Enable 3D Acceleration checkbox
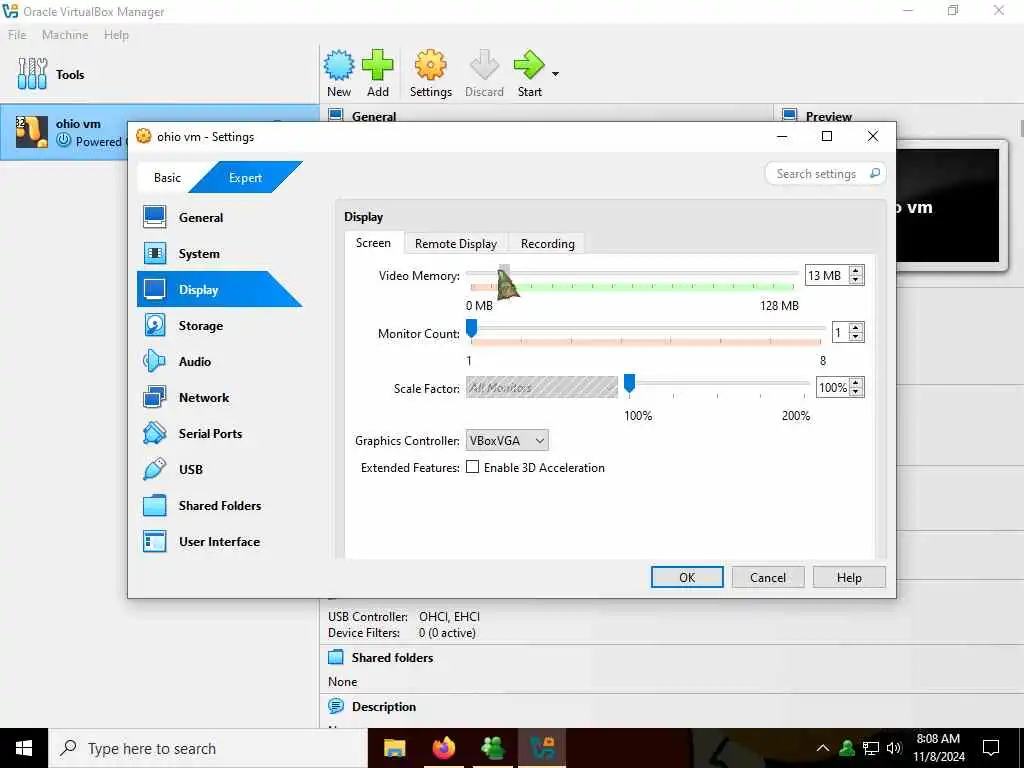Viewport: 1024px width, 768px height. point(473,467)
